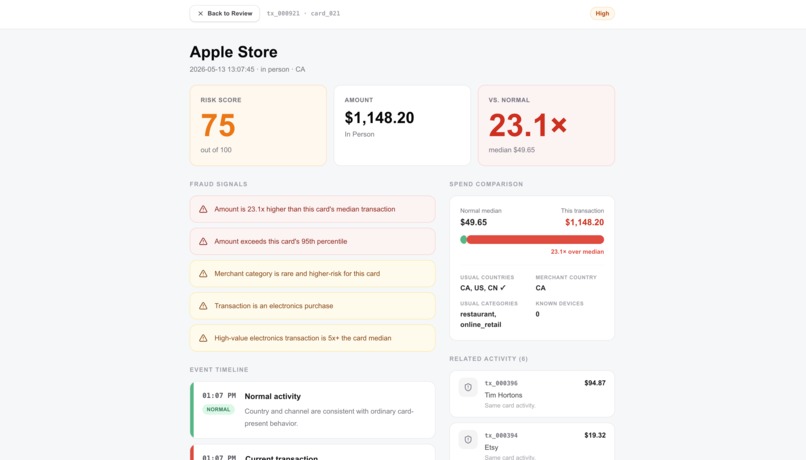Select the tx_000921 · card_021 identifier text
This screenshot has width=806, height=460.
click(x=303, y=13)
